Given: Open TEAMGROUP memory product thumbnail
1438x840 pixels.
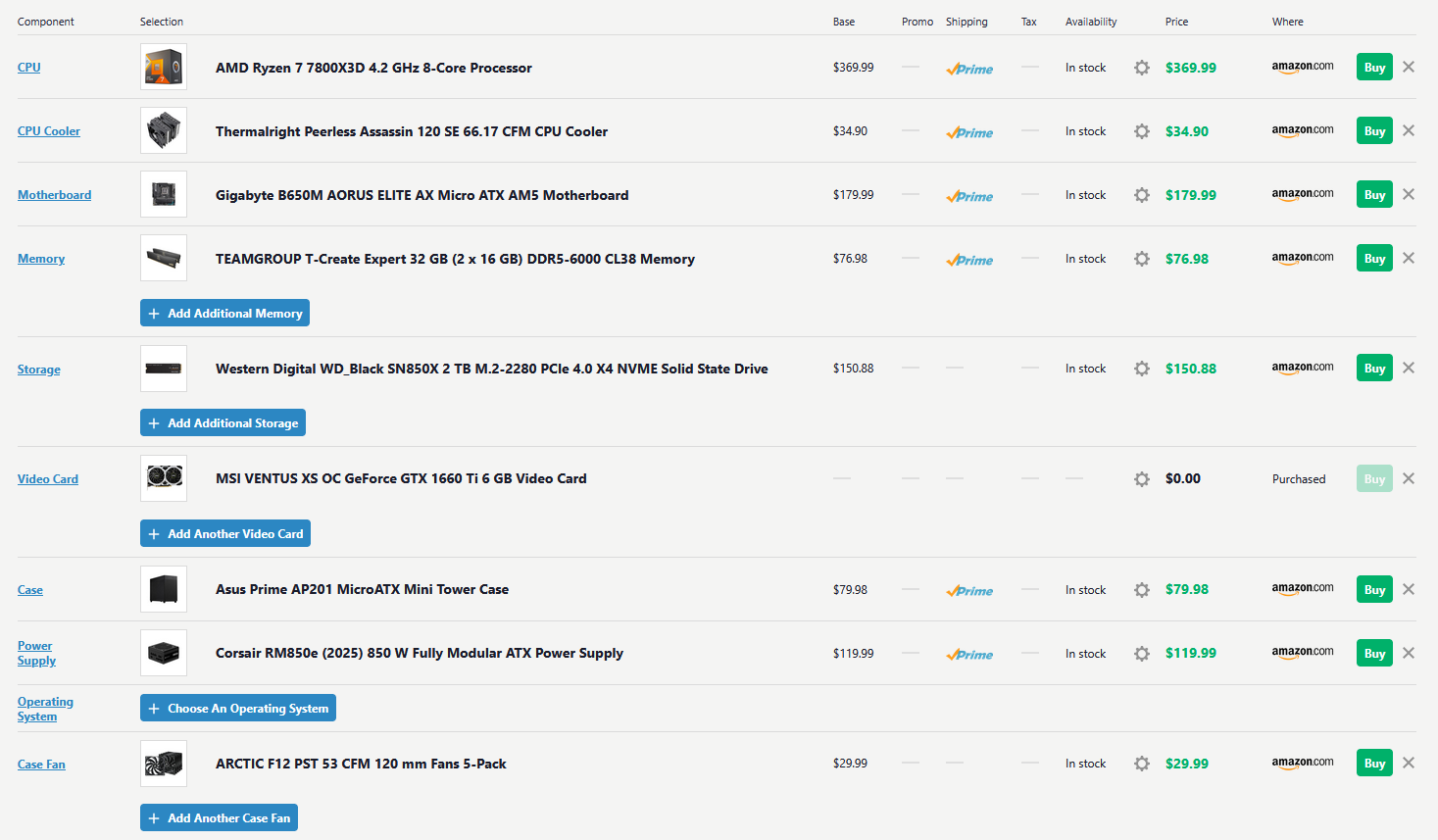Looking at the screenshot, I should point(164,258).
